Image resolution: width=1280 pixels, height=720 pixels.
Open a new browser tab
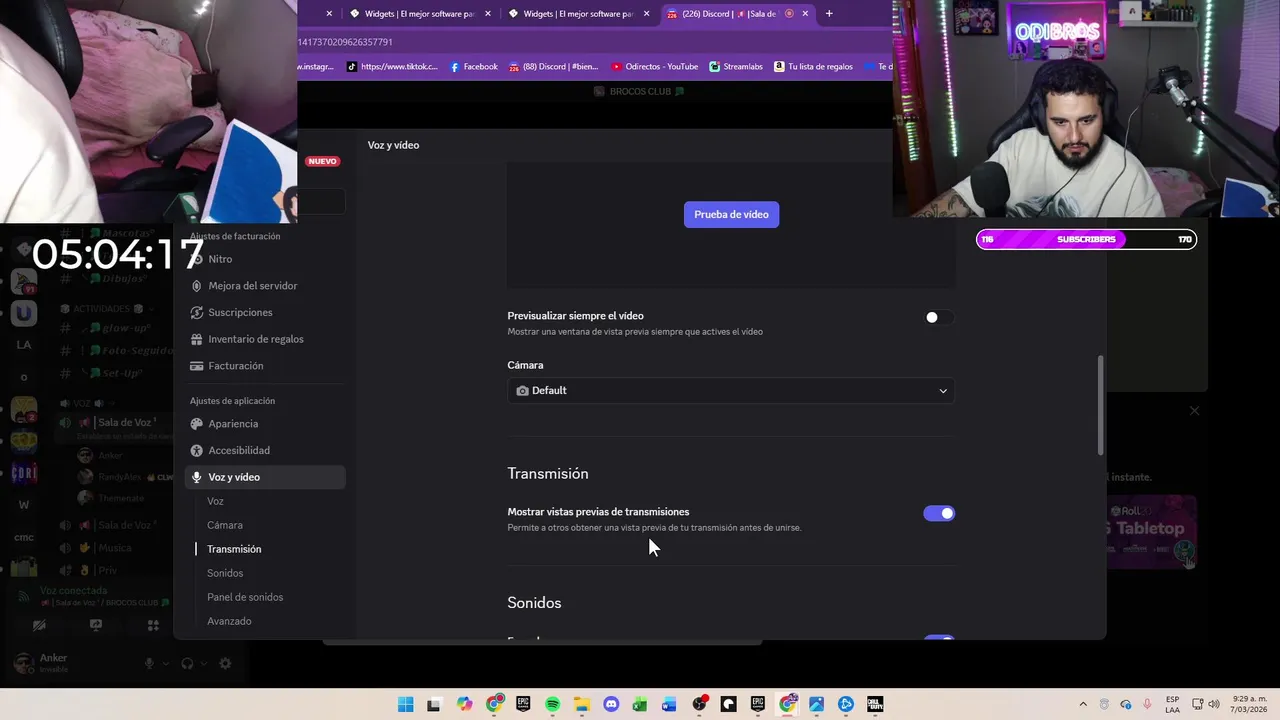829,14
